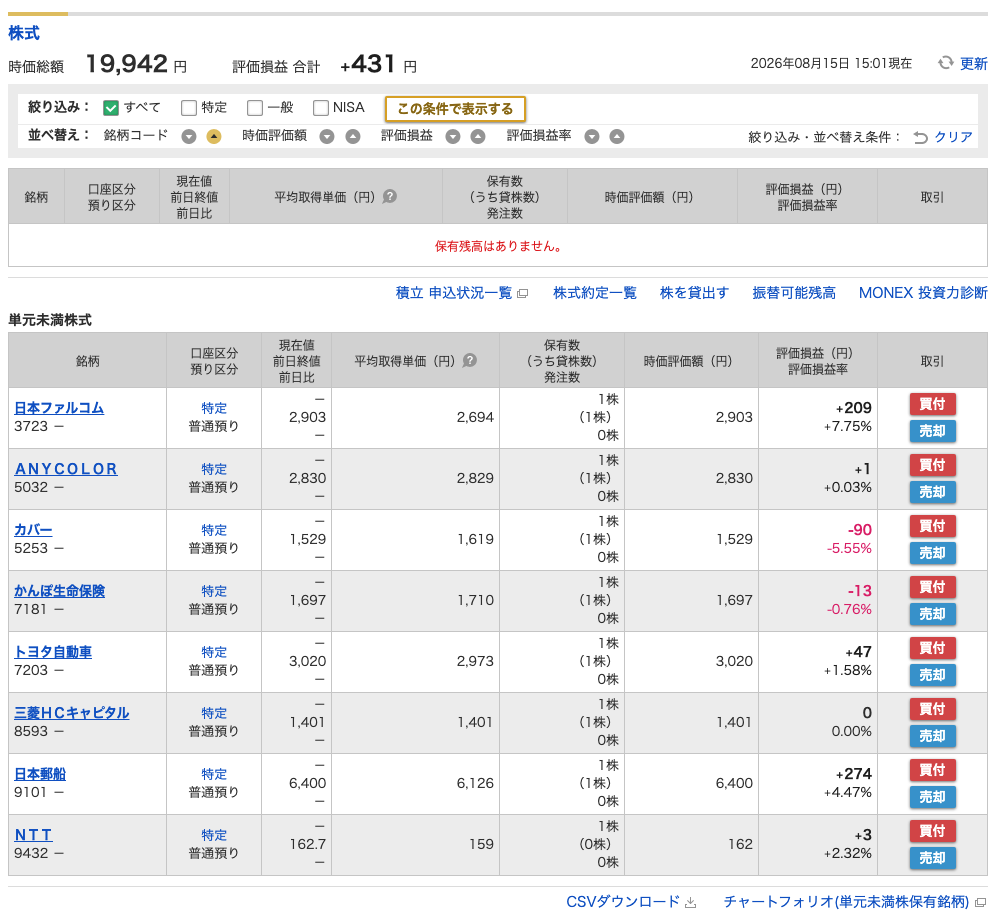Click external window icon after 積立 申込状況一覧
The image size is (1002, 916).
pyautogui.click(x=523, y=293)
